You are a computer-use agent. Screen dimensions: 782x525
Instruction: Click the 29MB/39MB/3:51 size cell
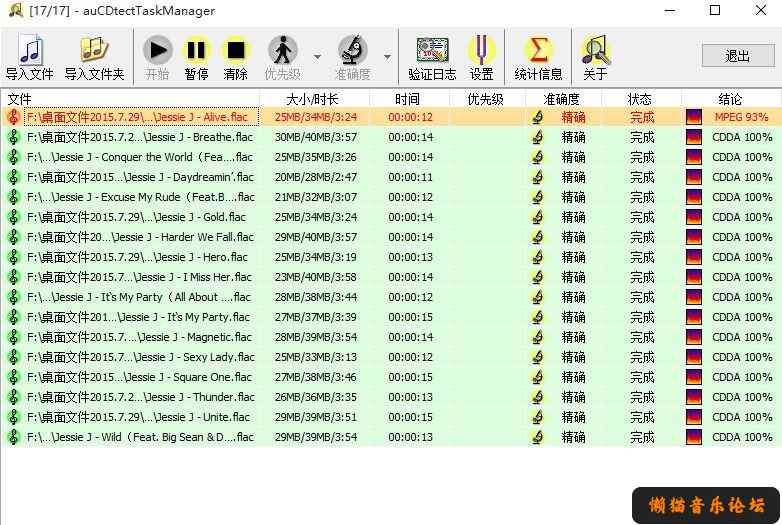[x=316, y=417]
